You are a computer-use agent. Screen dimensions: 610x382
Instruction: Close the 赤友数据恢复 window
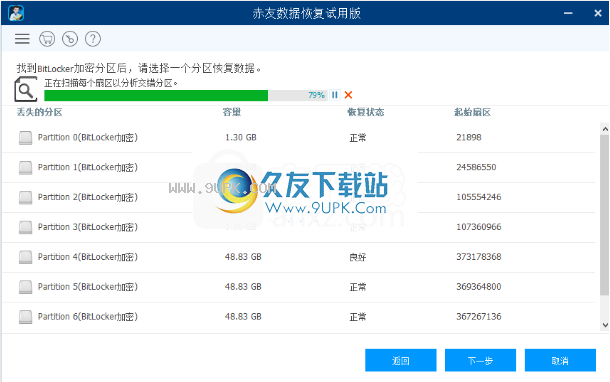(598, 13)
